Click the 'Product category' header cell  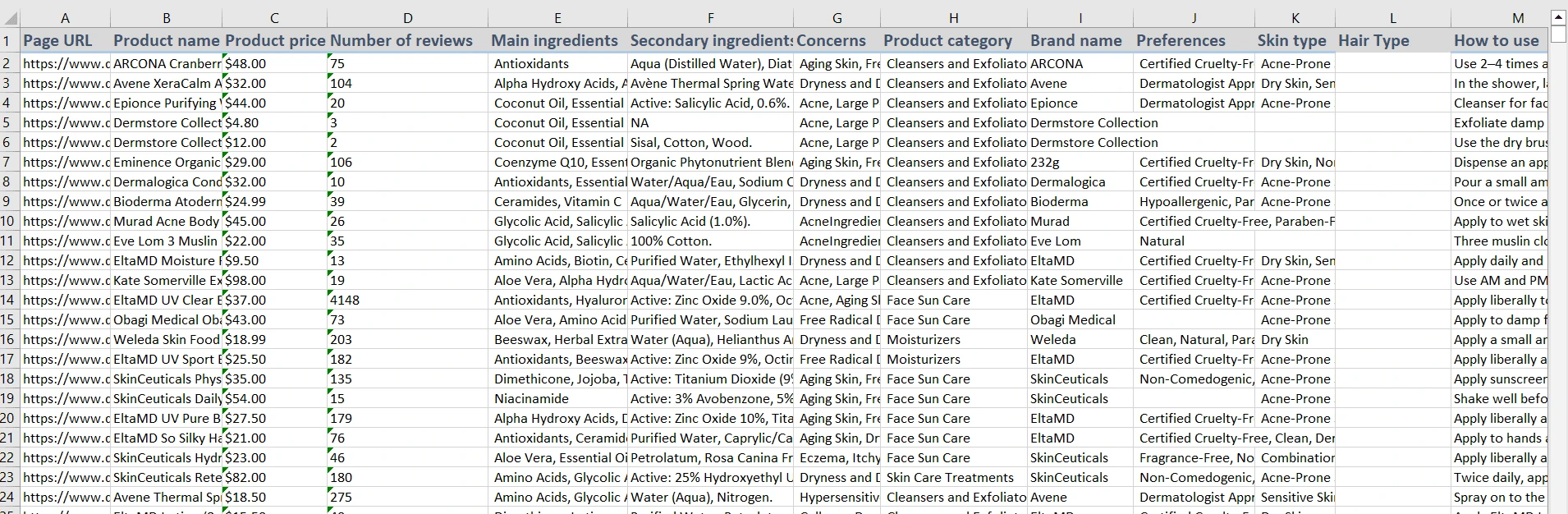[953, 40]
